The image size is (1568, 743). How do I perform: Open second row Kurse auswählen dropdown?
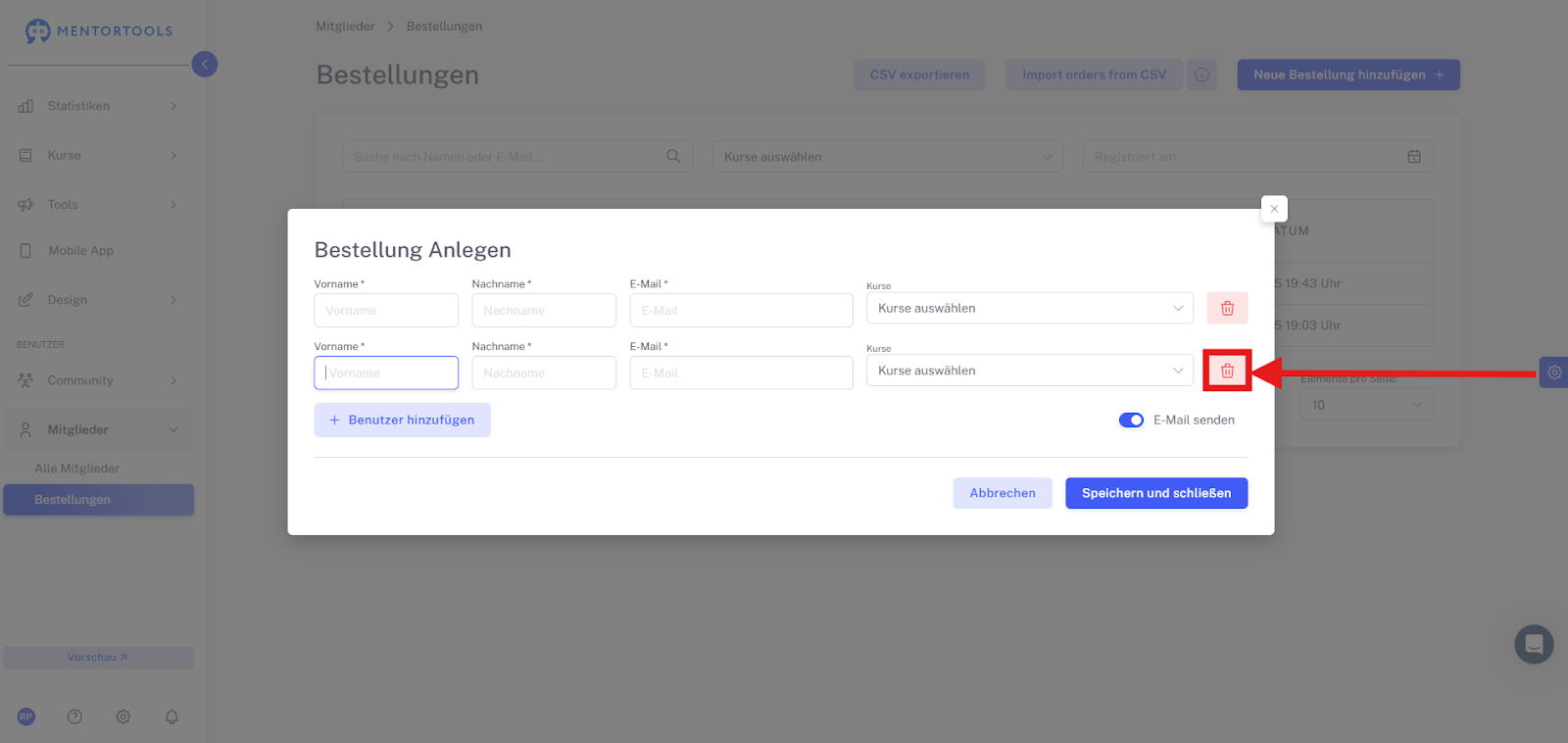pos(1030,371)
